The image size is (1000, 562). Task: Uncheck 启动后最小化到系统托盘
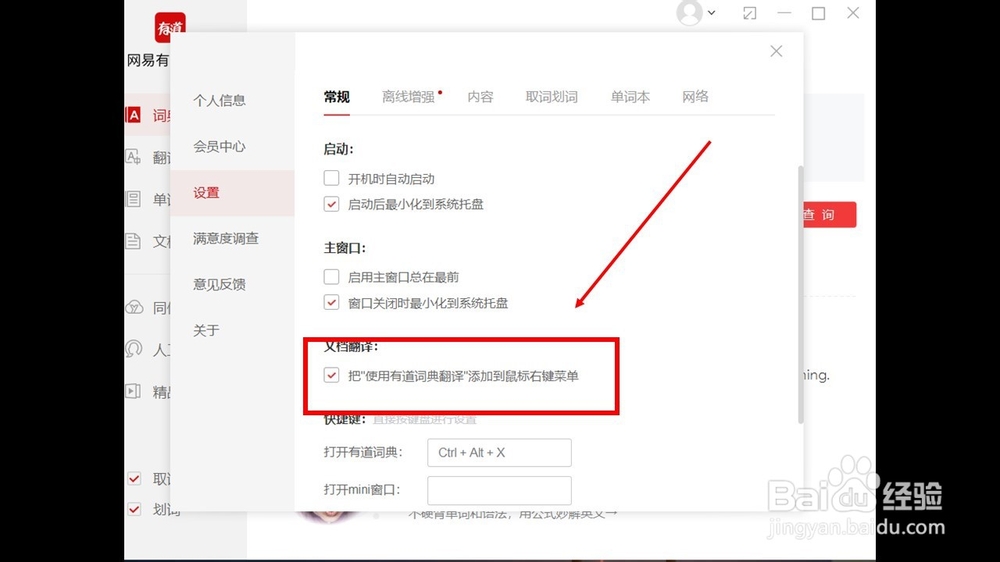(331, 204)
